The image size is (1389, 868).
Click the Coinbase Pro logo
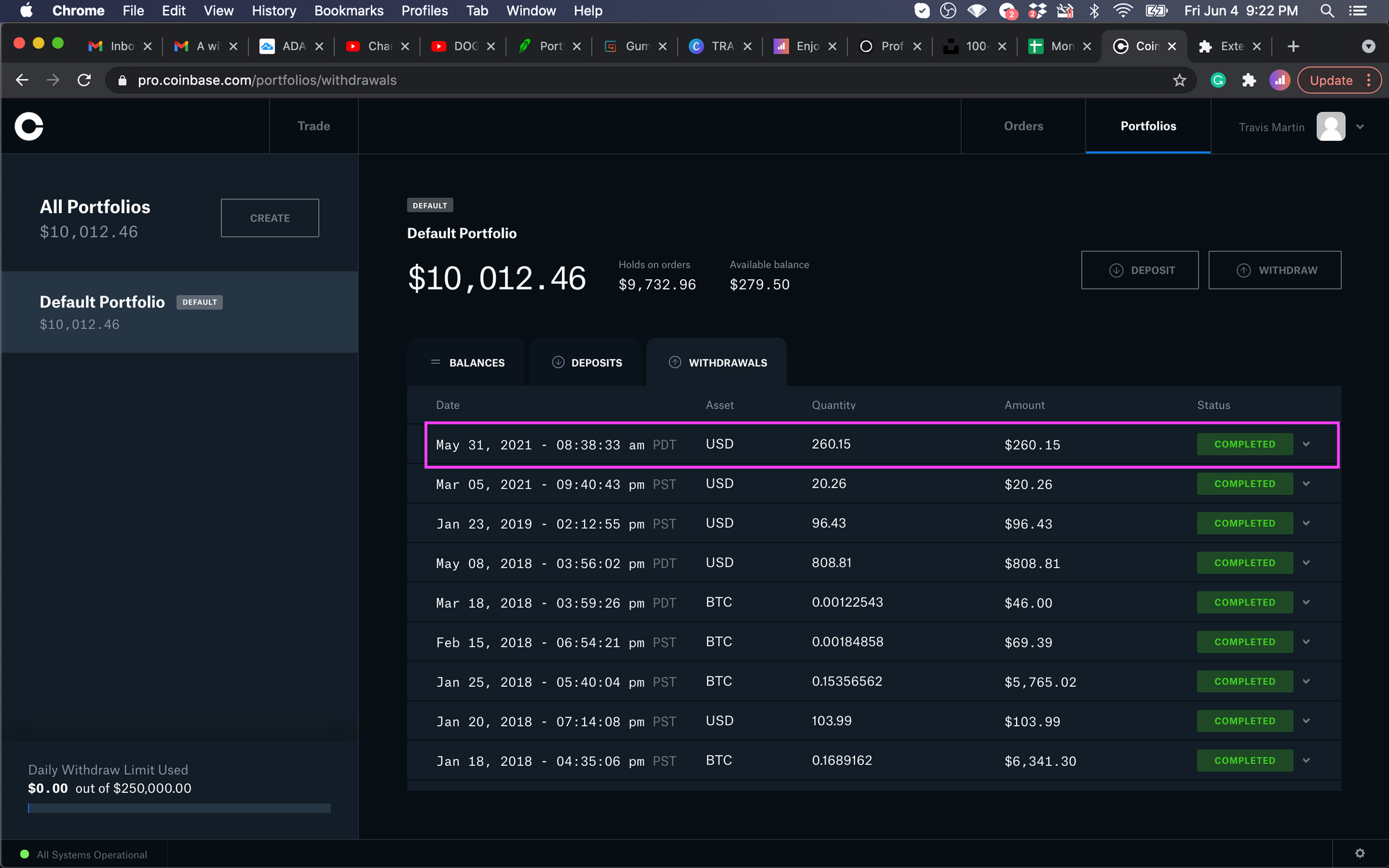click(29, 126)
